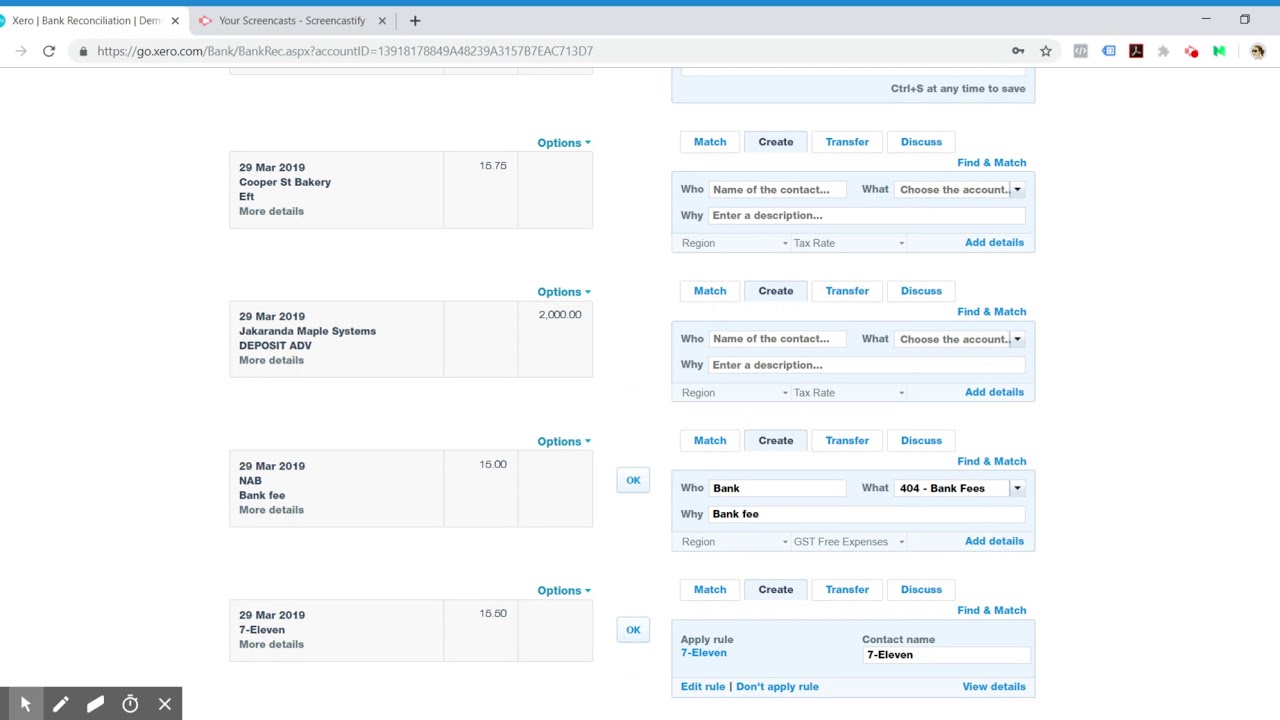This screenshot has width=1280, height=720.
Task: Show More details for Jakaranda Maple Systems
Action: point(271,360)
